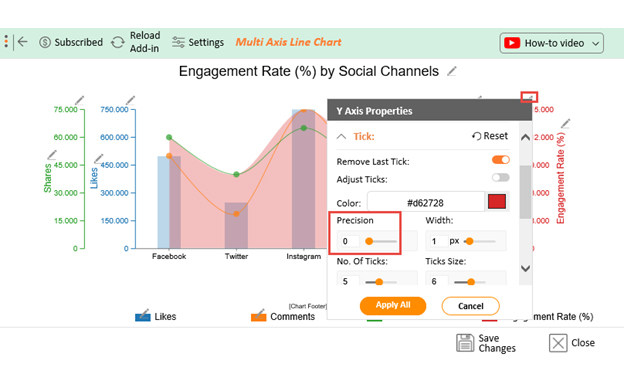The height and width of the screenshot is (385, 624).
Task: Open the red tick color swatch
Action: [497, 201]
